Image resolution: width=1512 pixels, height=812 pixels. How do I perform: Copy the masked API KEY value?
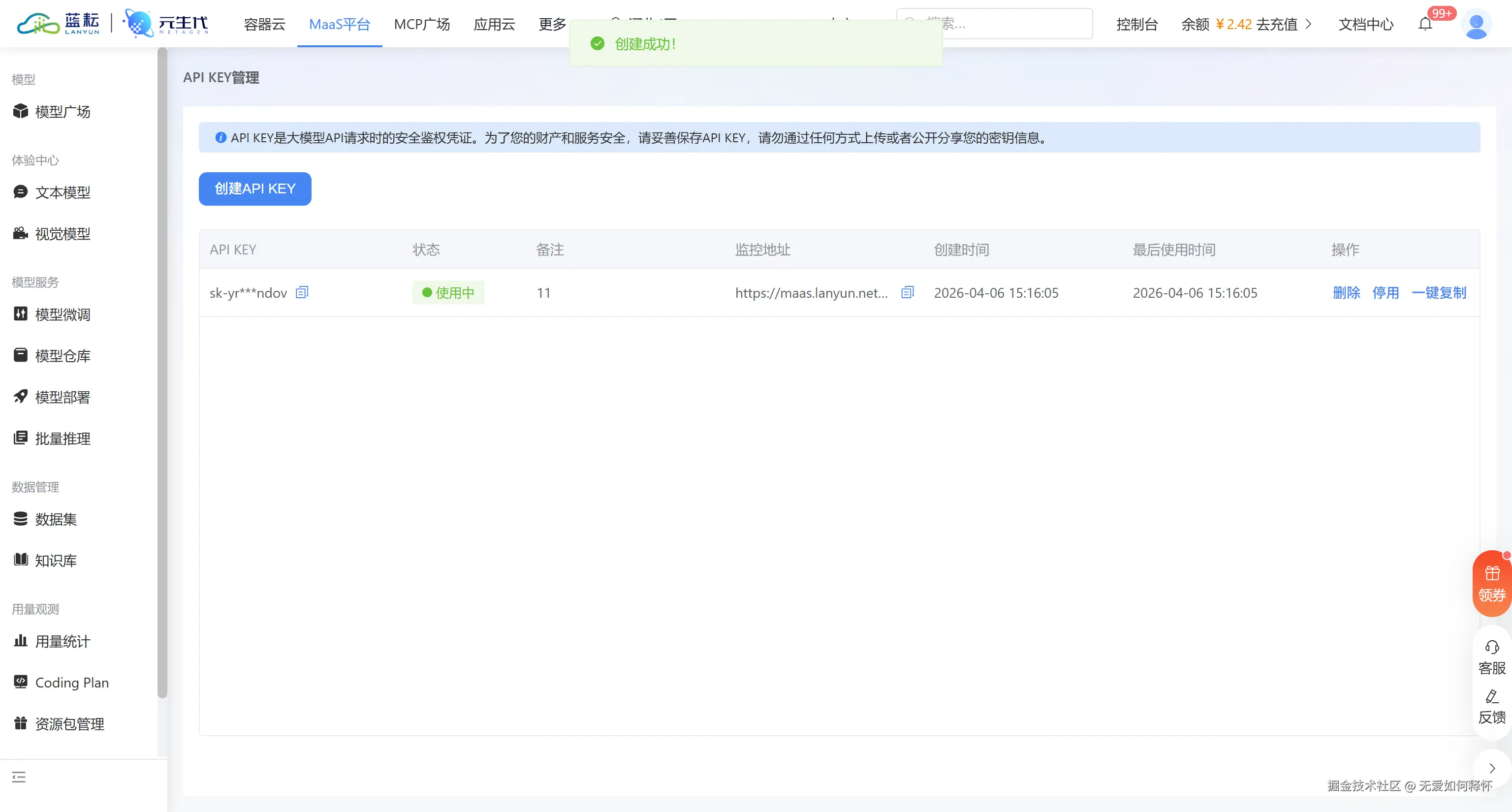click(x=302, y=292)
